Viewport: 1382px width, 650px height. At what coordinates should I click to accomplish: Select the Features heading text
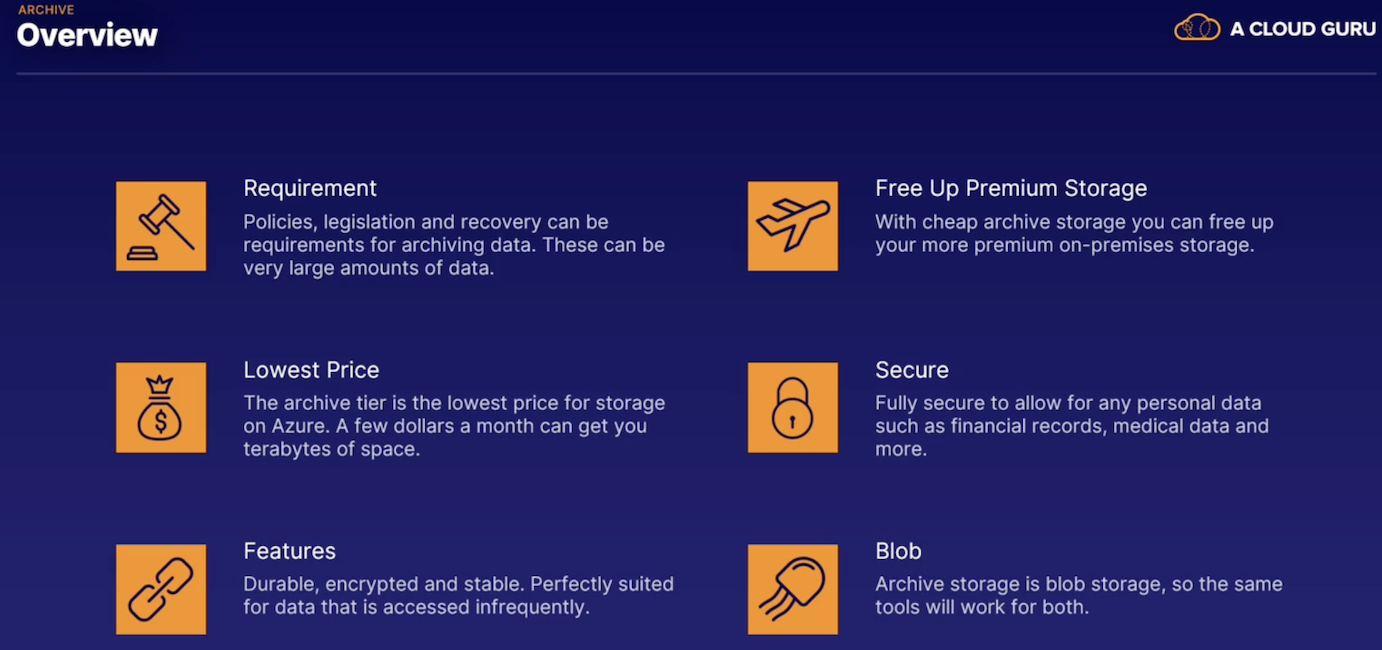290,551
